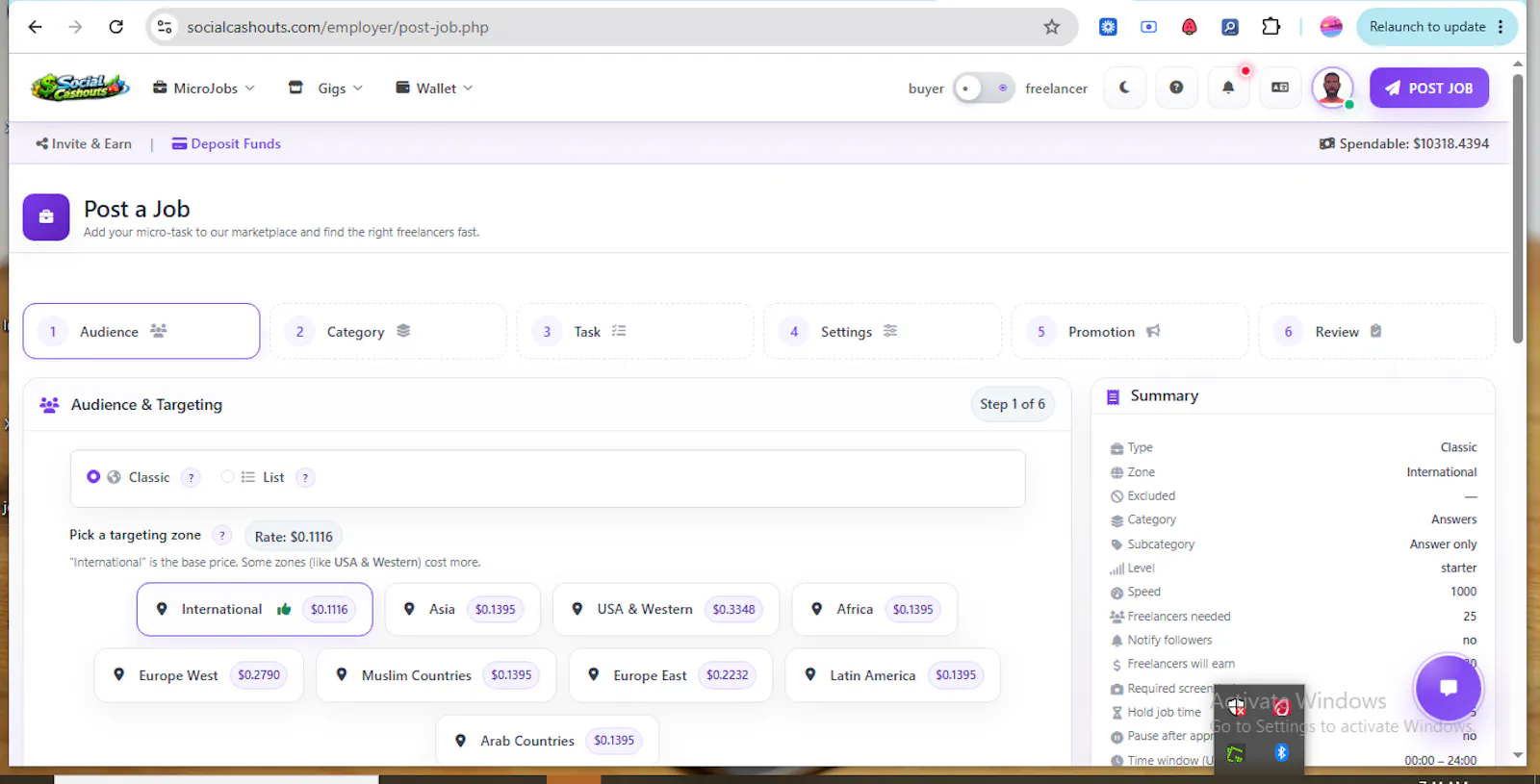Click the SocialCashouts logo
This screenshot has height=784, width=1540.
pos(80,88)
